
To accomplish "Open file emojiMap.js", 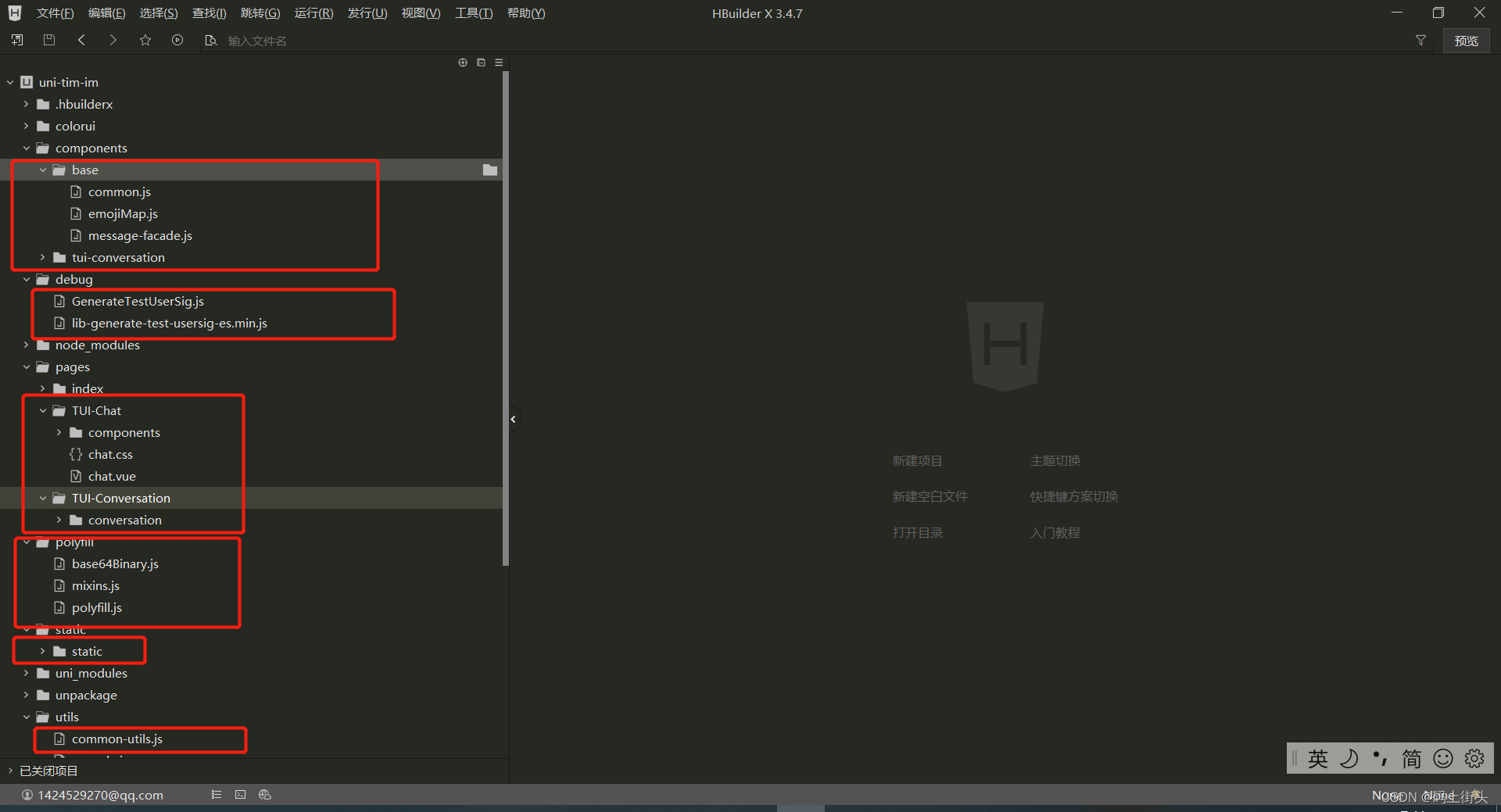I will point(123,213).
